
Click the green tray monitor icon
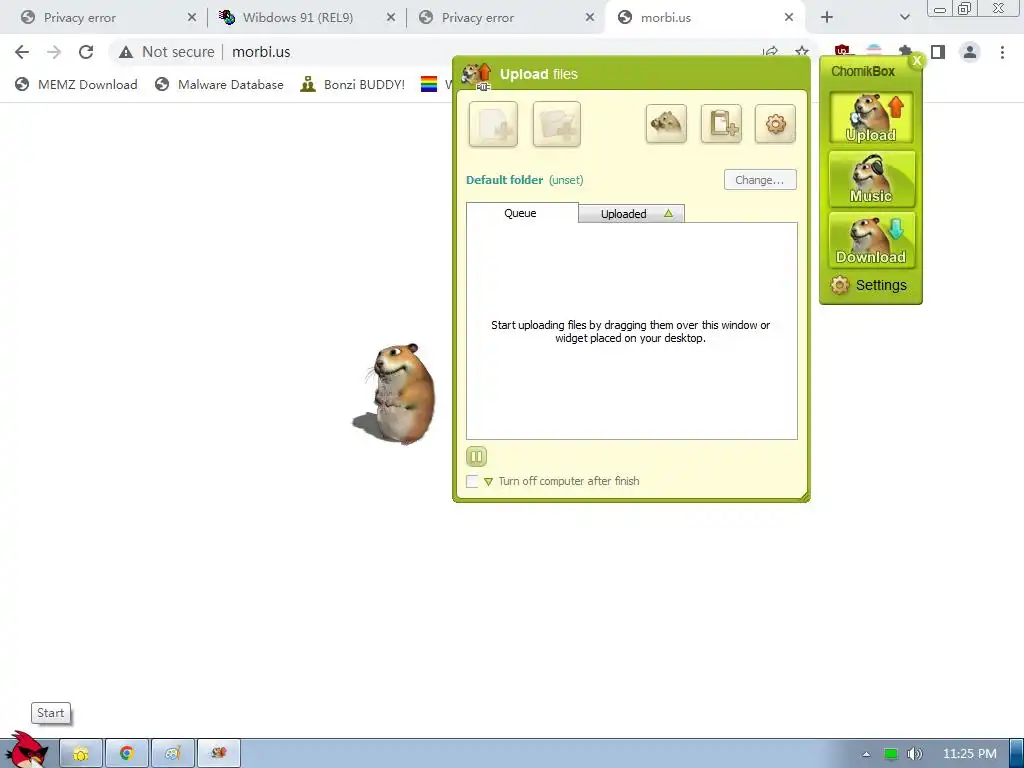coord(891,754)
